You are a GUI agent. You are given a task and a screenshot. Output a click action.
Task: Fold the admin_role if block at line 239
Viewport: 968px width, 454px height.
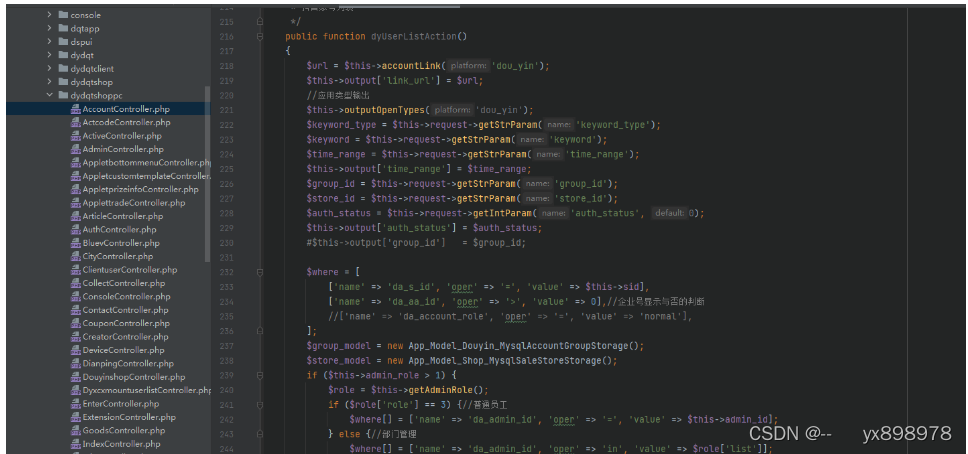[260, 375]
